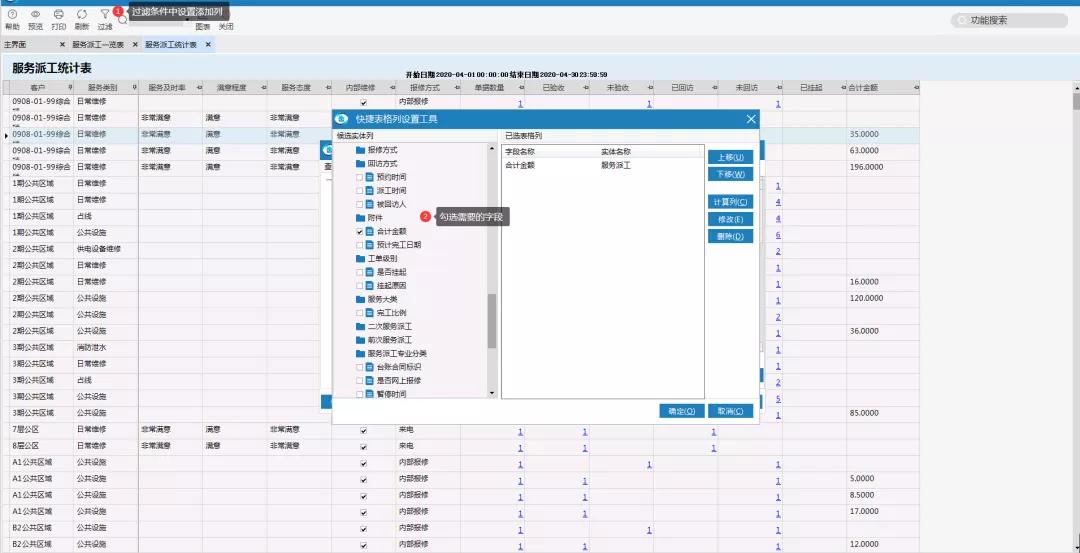
Task: Expand the 服务大类 tree folder
Action: (x=377, y=300)
